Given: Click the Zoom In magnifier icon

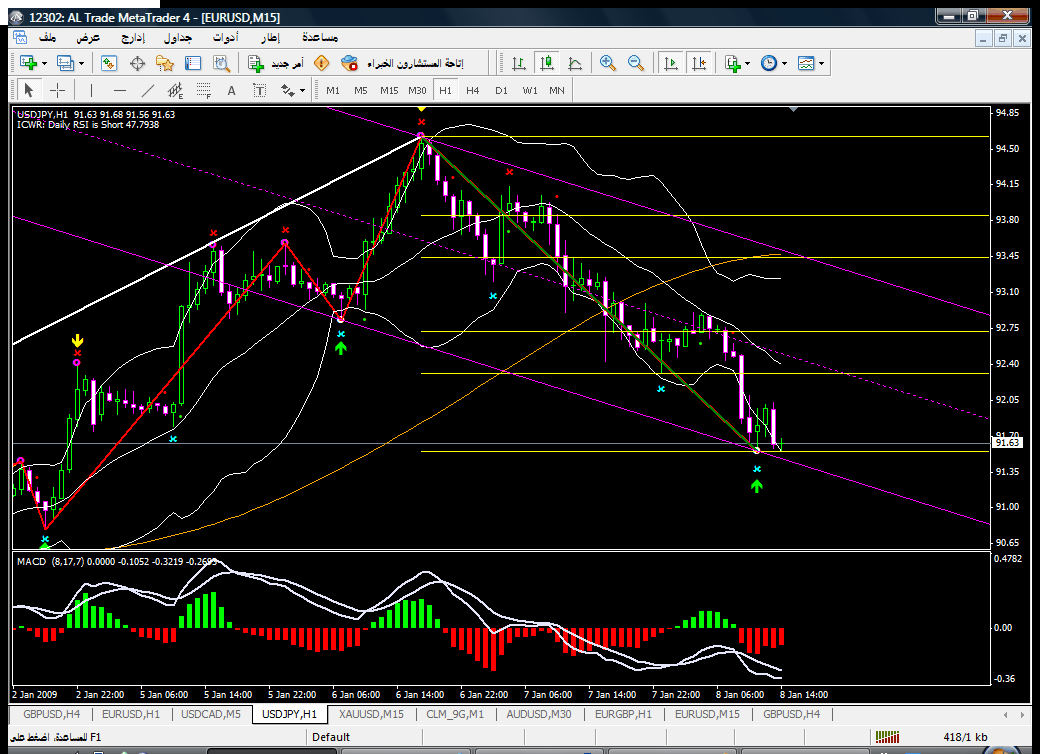Looking at the screenshot, I should point(607,63).
